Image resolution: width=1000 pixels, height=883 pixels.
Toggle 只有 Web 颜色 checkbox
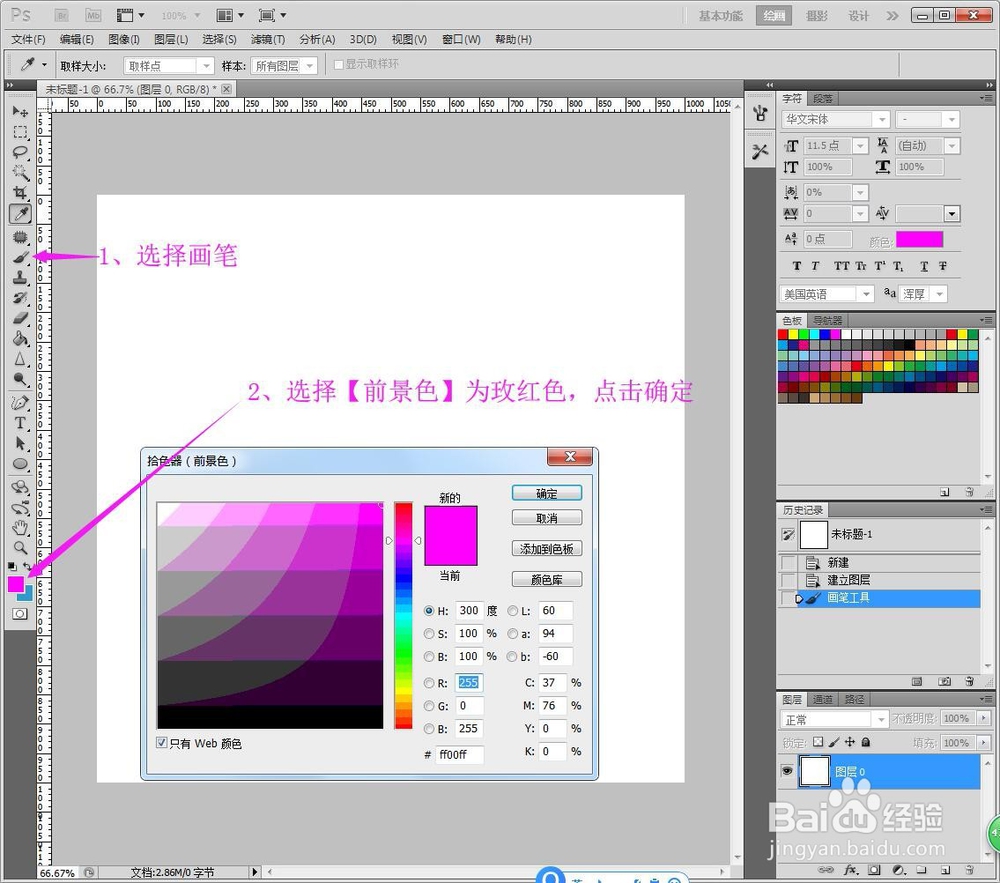162,743
